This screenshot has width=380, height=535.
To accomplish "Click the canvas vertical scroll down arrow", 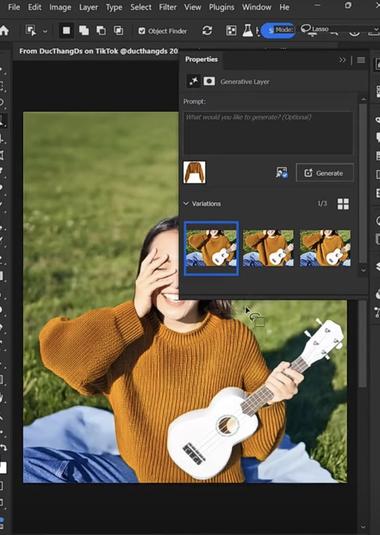I will 363,526.
